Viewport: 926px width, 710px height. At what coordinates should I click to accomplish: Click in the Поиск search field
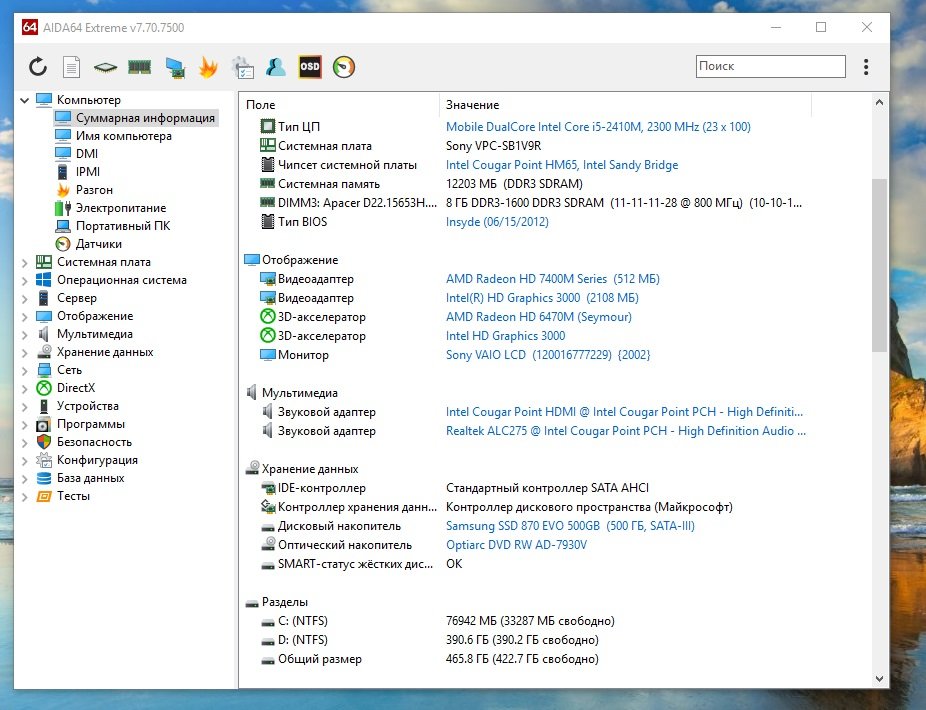pyautogui.click(x=770, y=66)
